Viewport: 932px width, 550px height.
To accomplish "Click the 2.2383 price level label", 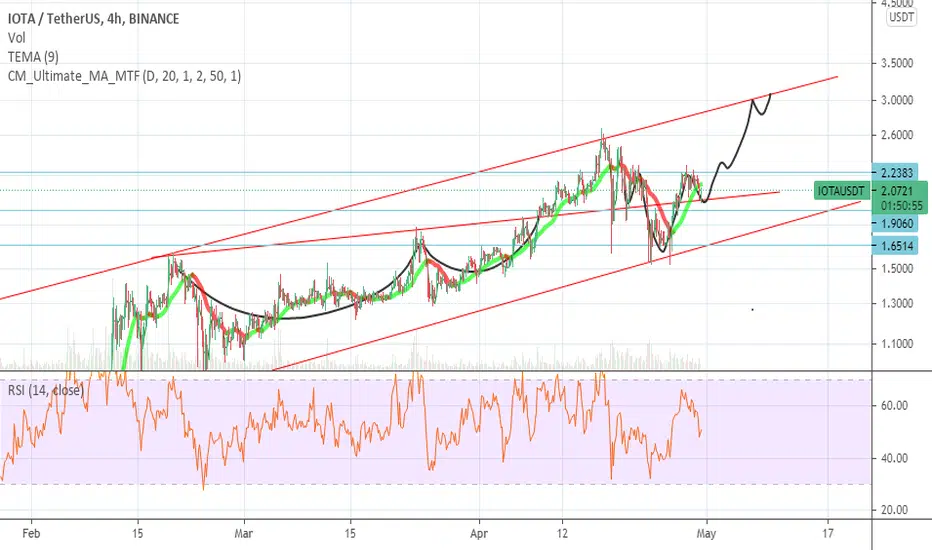I will click(896, 172).
